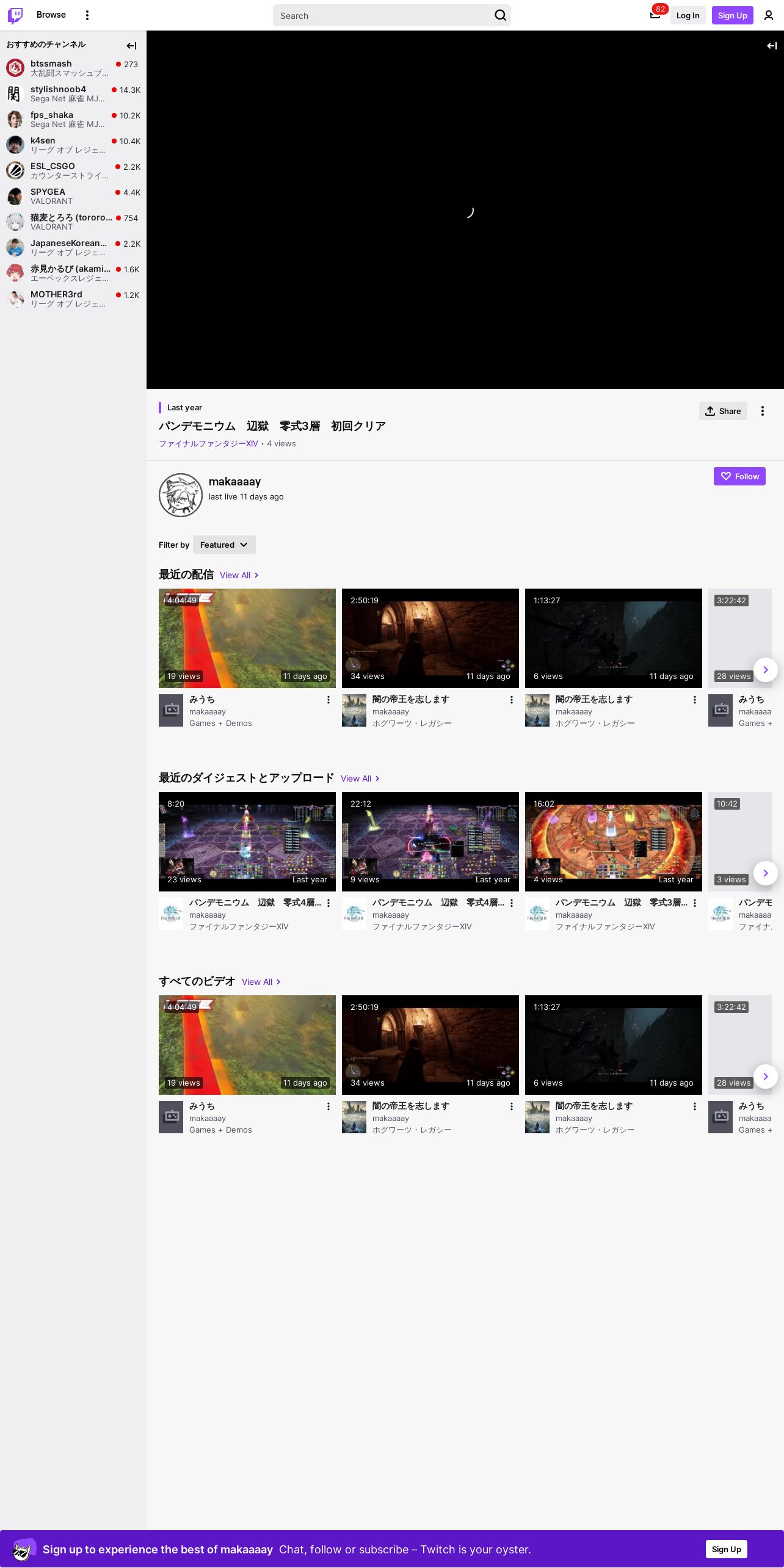Play the 1:13:27 thumbnail in 最近の配信
Viewport: 784px width, 1568px height.
[x=614, y=638]
